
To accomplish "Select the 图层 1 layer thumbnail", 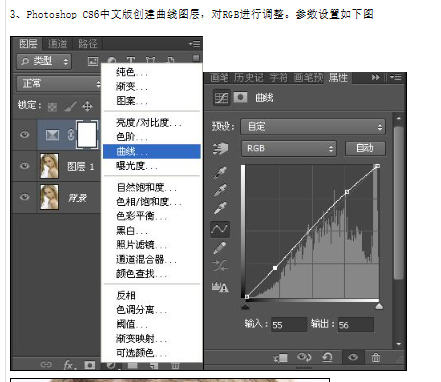I will pos(49,166).
